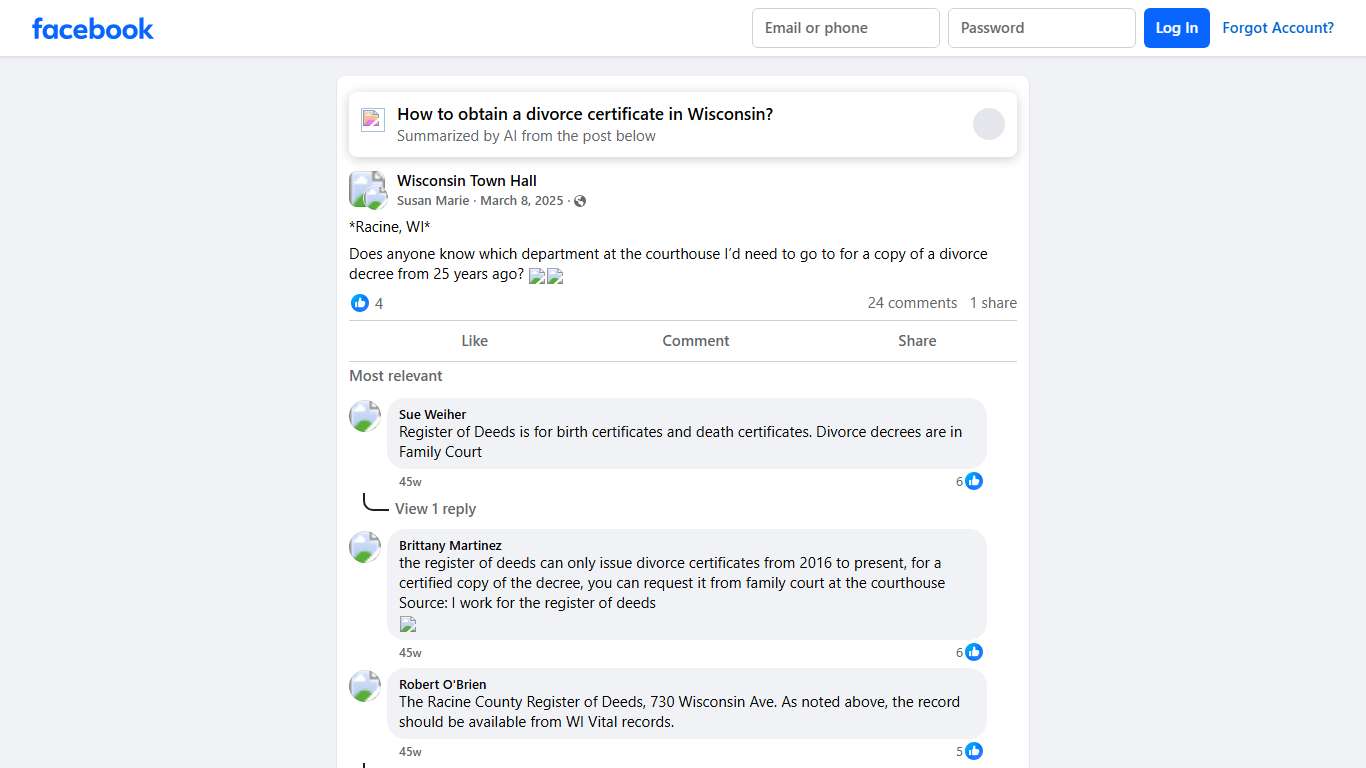Viewport: 1366px width, 768px height.
Task: Click the Facebook logo
Action: 92,29
